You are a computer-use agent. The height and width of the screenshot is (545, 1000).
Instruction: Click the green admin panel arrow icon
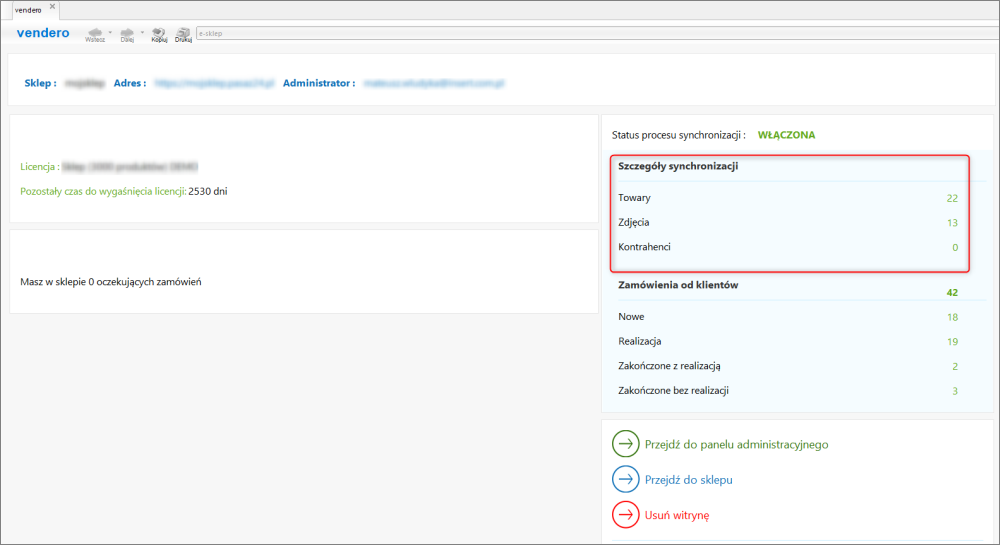click(625, 443)
